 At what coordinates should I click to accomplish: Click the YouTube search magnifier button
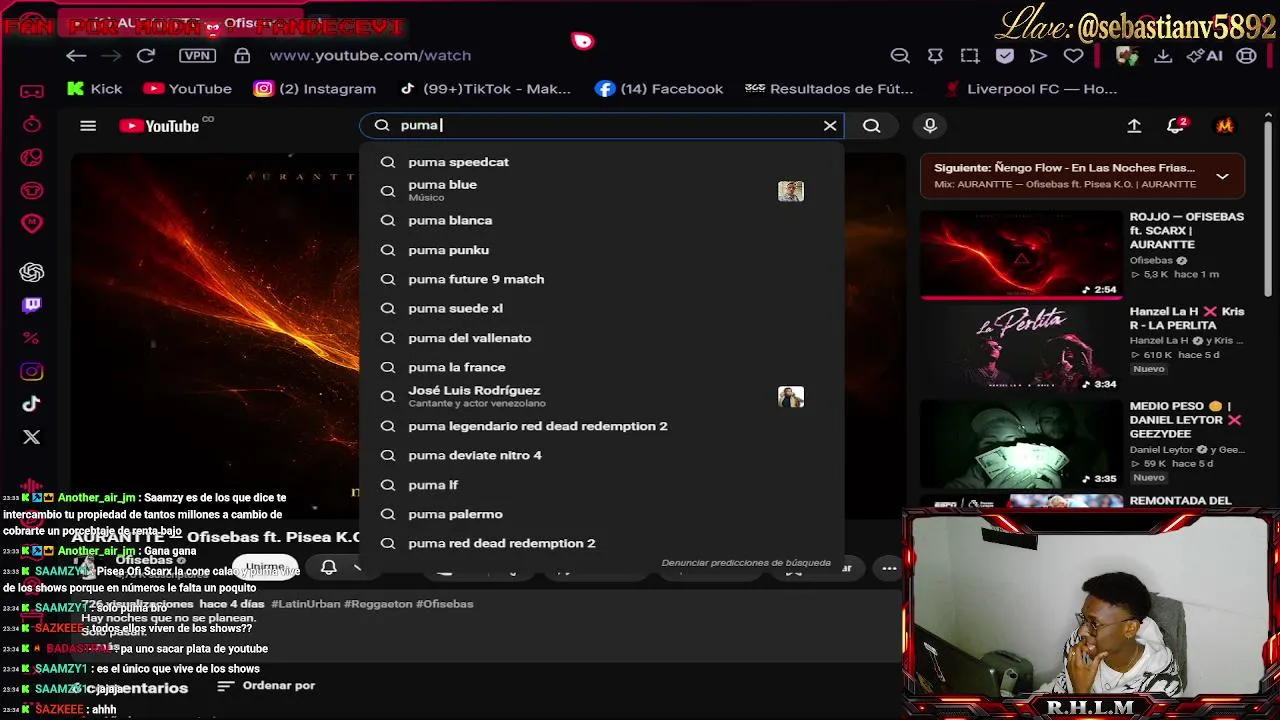pos(872,125)
